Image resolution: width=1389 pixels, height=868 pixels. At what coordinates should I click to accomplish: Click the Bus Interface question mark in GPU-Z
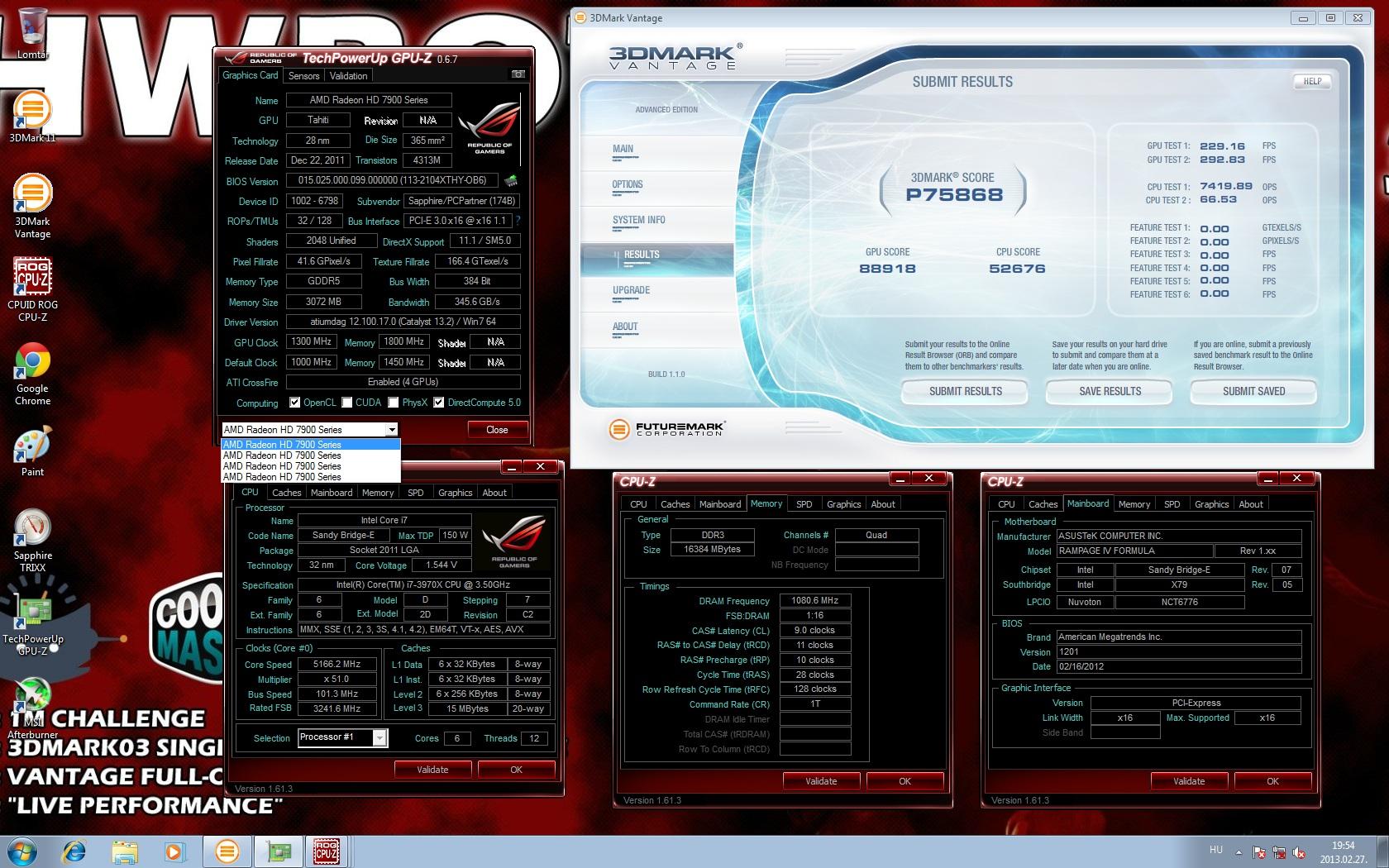518,221
